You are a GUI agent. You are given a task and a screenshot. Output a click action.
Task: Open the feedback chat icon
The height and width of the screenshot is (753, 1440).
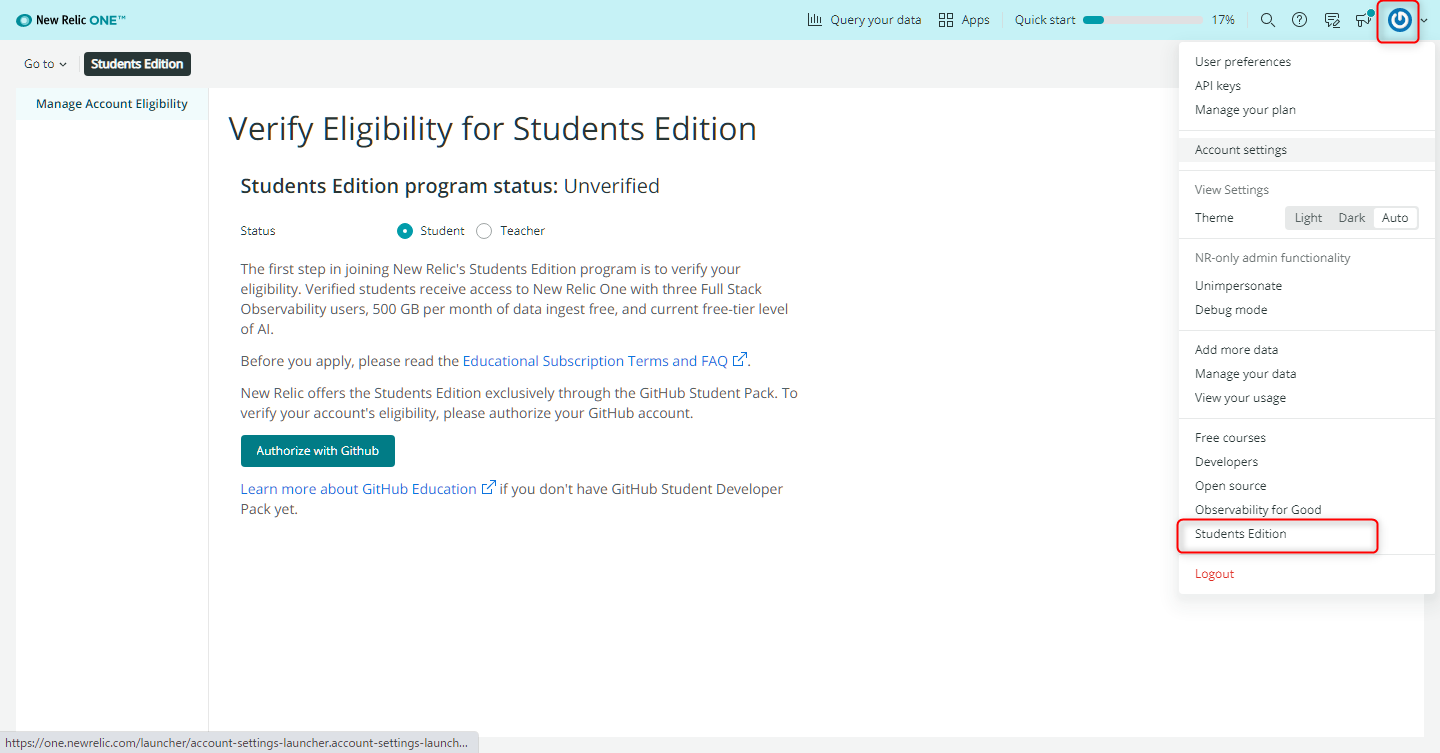(1332, 20)
